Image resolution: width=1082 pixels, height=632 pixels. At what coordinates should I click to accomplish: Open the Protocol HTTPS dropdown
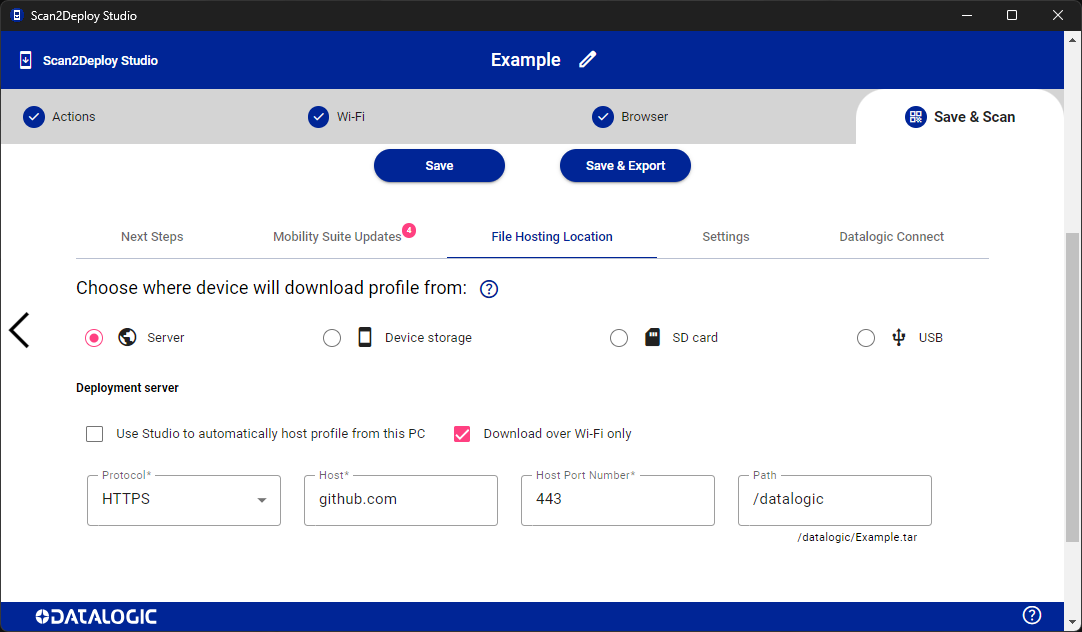click(x=184, y=500)
